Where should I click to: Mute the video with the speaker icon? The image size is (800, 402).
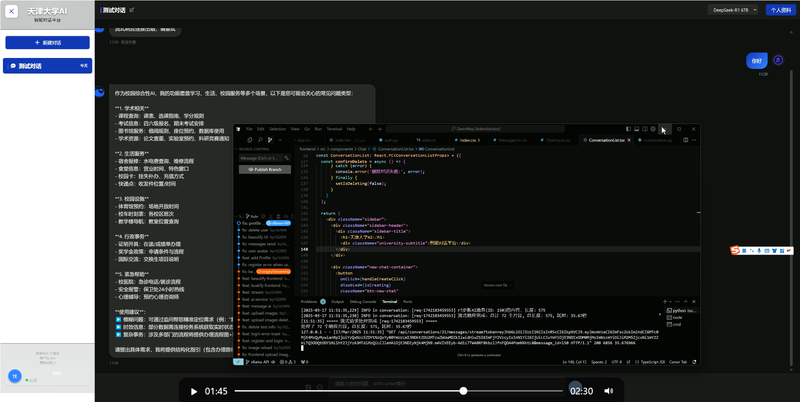[609, 391]
